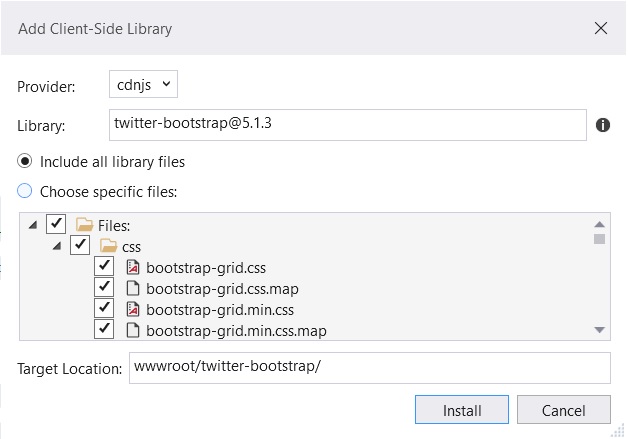Click the bootstrap-grid.css file icon
The height and width of the screenshot is (439, 628).
tap(133, 267)
